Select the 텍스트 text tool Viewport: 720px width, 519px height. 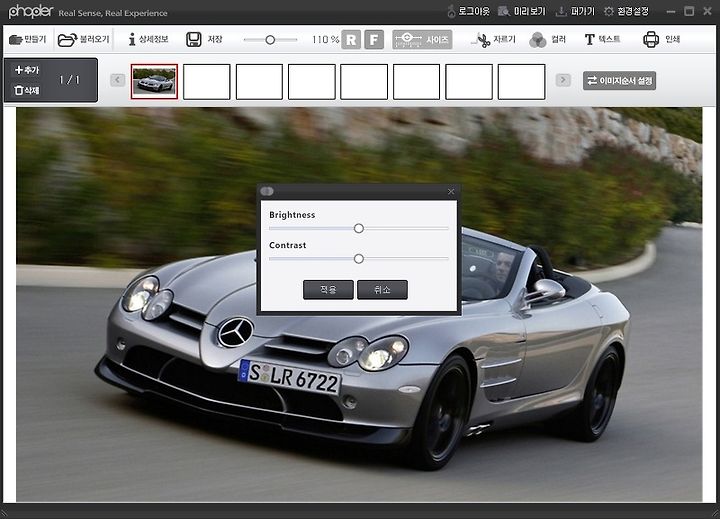pos(602,39)
